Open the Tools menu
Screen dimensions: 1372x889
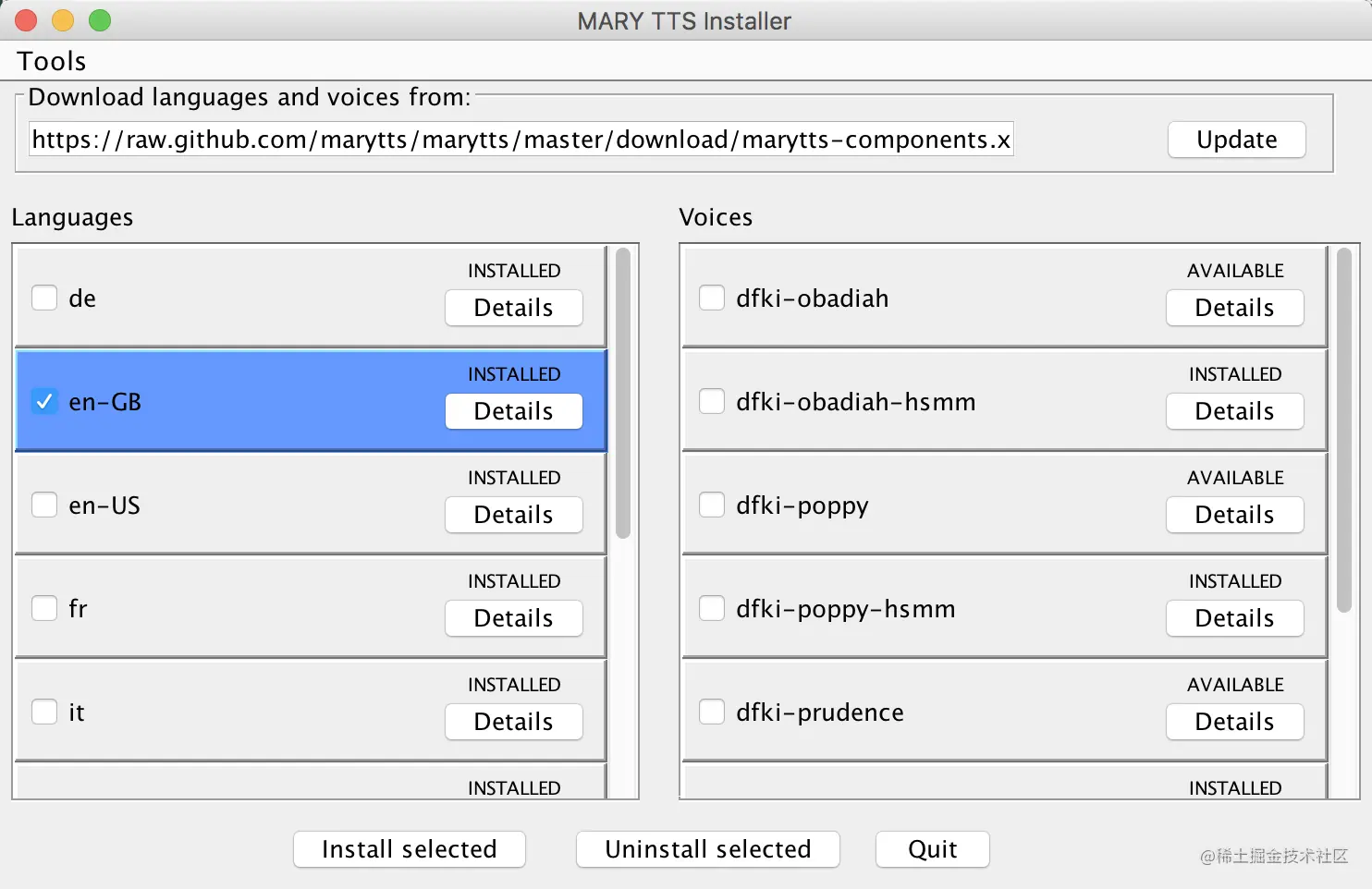point(50,61)
